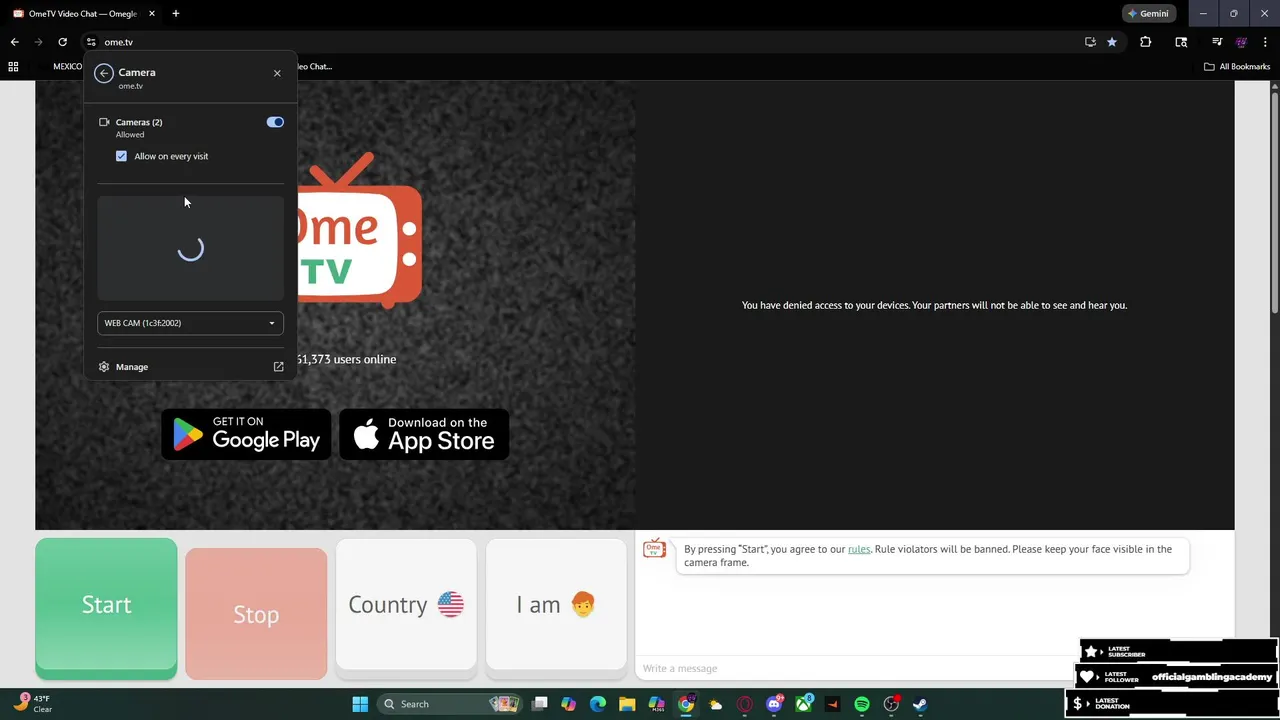
Task: Click the taskbar Search box
Action: (x=450, y=704)
